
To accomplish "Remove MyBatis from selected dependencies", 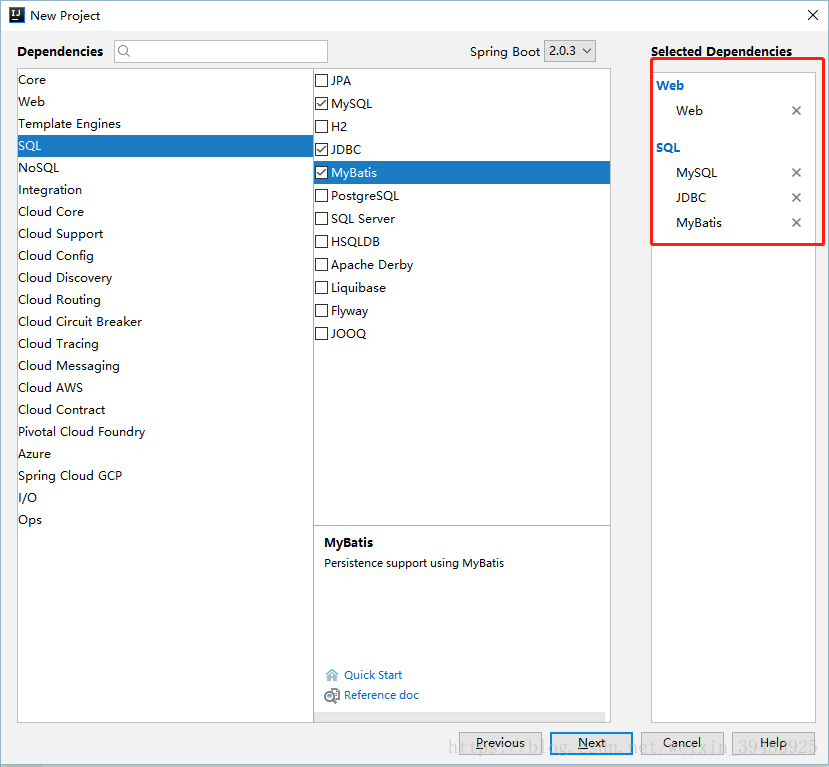I will pyautogui.click(x=796, y=223).
